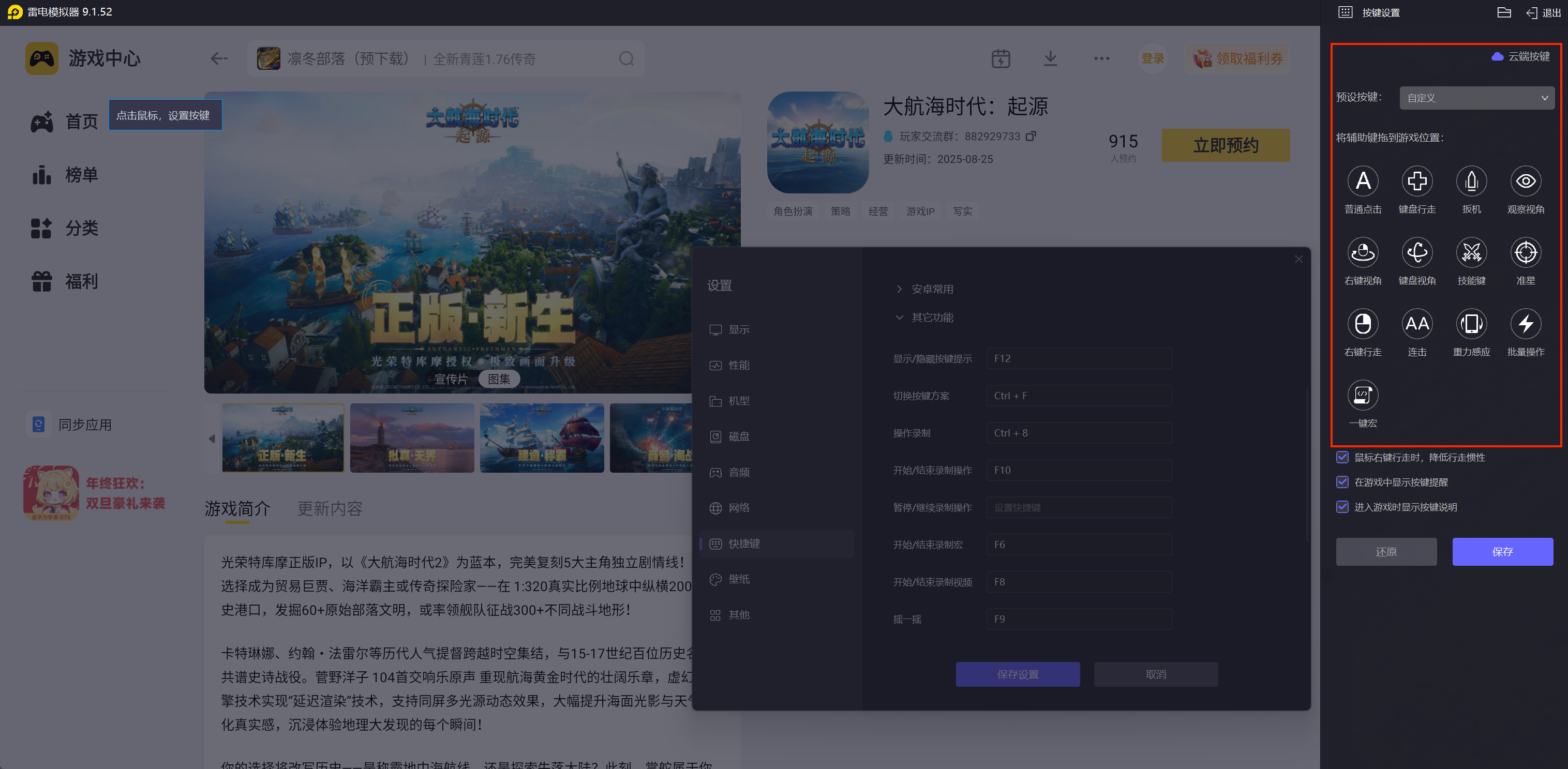Collapse the 其它功能 section
Image resolution: width=1568 pixels, height=769 pixels.
(931, 318)
